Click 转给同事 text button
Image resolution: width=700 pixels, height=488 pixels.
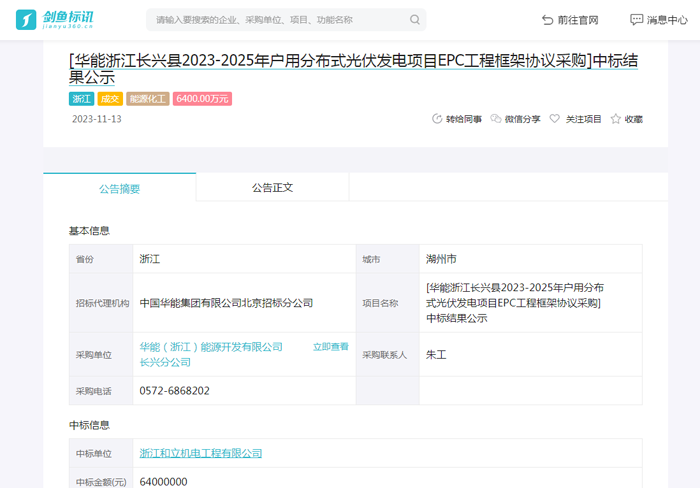coord(464,119)
